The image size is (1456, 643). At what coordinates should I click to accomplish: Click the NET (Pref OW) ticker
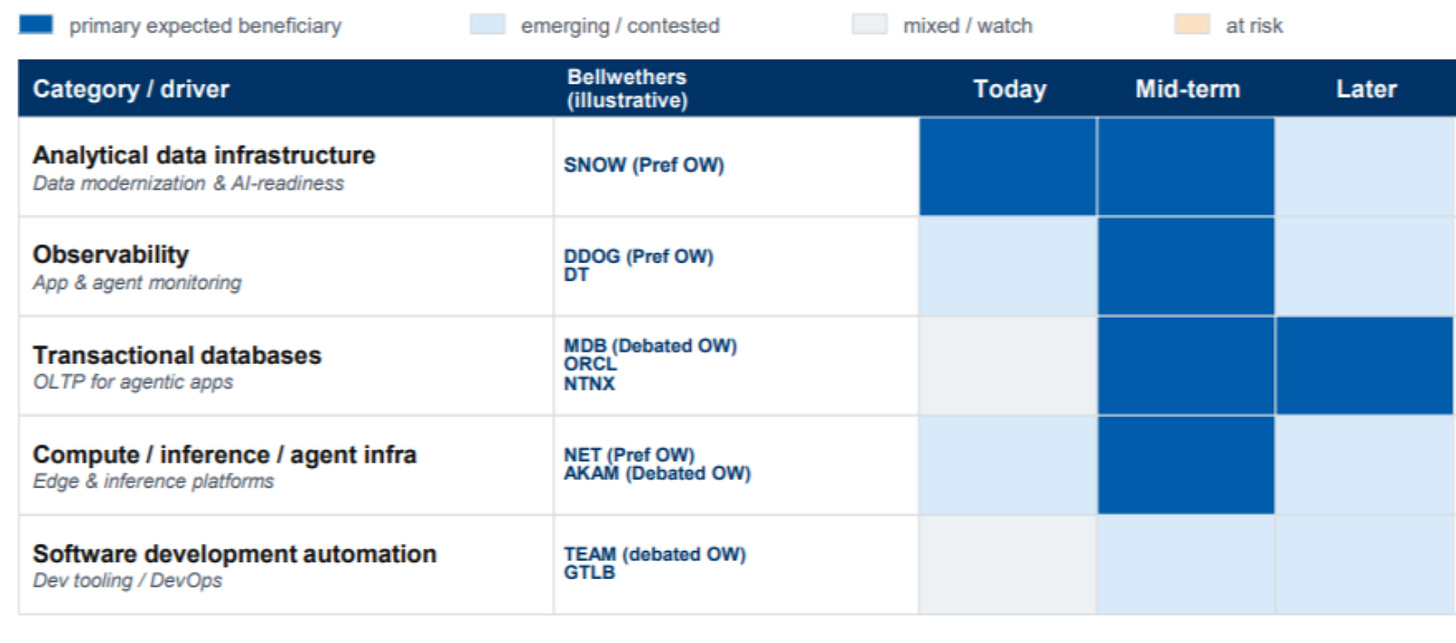point(629,456)
